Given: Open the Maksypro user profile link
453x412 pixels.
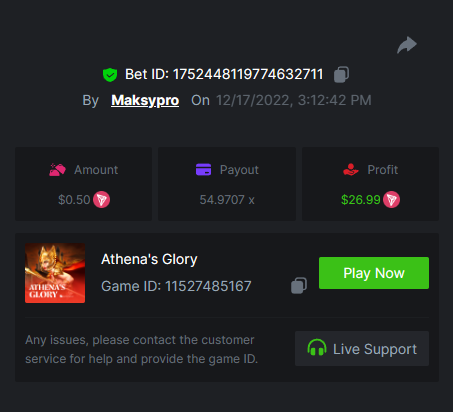Looking at the screenshot, I should coord(145,100).
